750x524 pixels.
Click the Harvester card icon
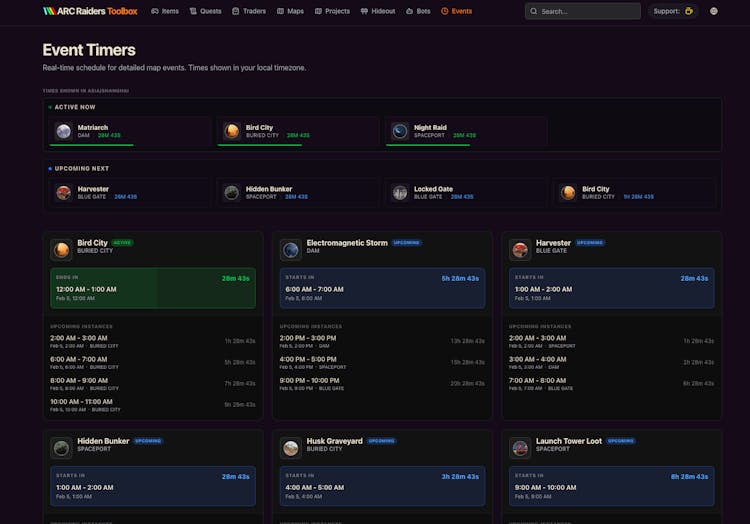pyautogui.click(x=520, y=249)
